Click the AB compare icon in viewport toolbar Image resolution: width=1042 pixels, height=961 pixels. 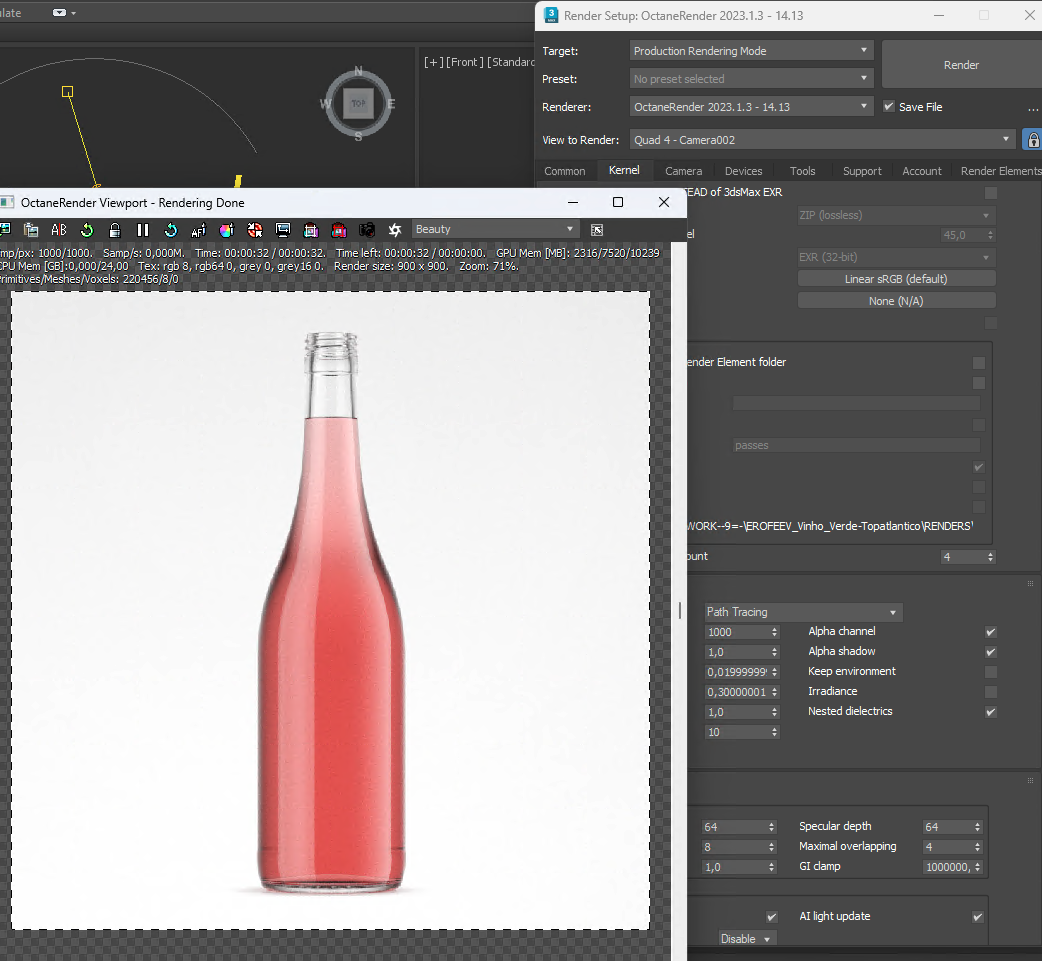point(59,230)
